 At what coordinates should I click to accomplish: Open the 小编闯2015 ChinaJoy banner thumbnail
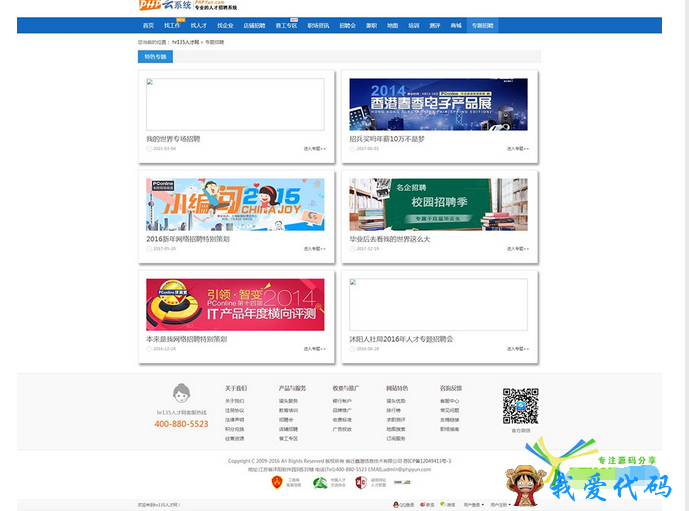(x=236, y=205)
